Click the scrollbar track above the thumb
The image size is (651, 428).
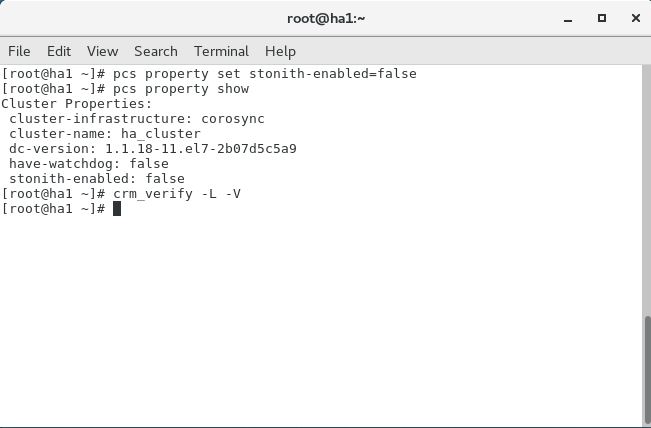pos(647,191)
